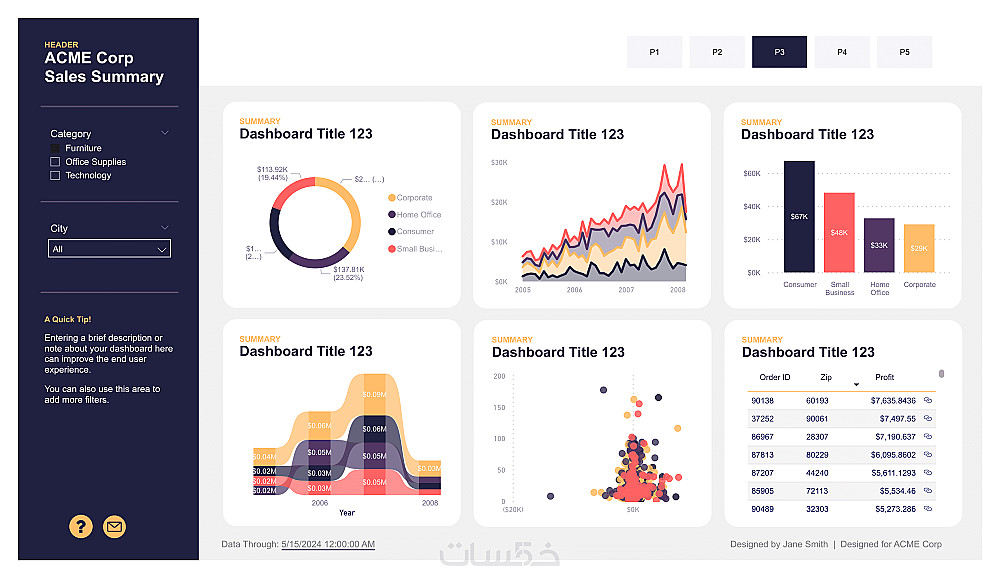Click 'ACME Corp Sales Summary' title
Image resolution: width=1000 pixels, height=578 pixels.
pos(104,67)
